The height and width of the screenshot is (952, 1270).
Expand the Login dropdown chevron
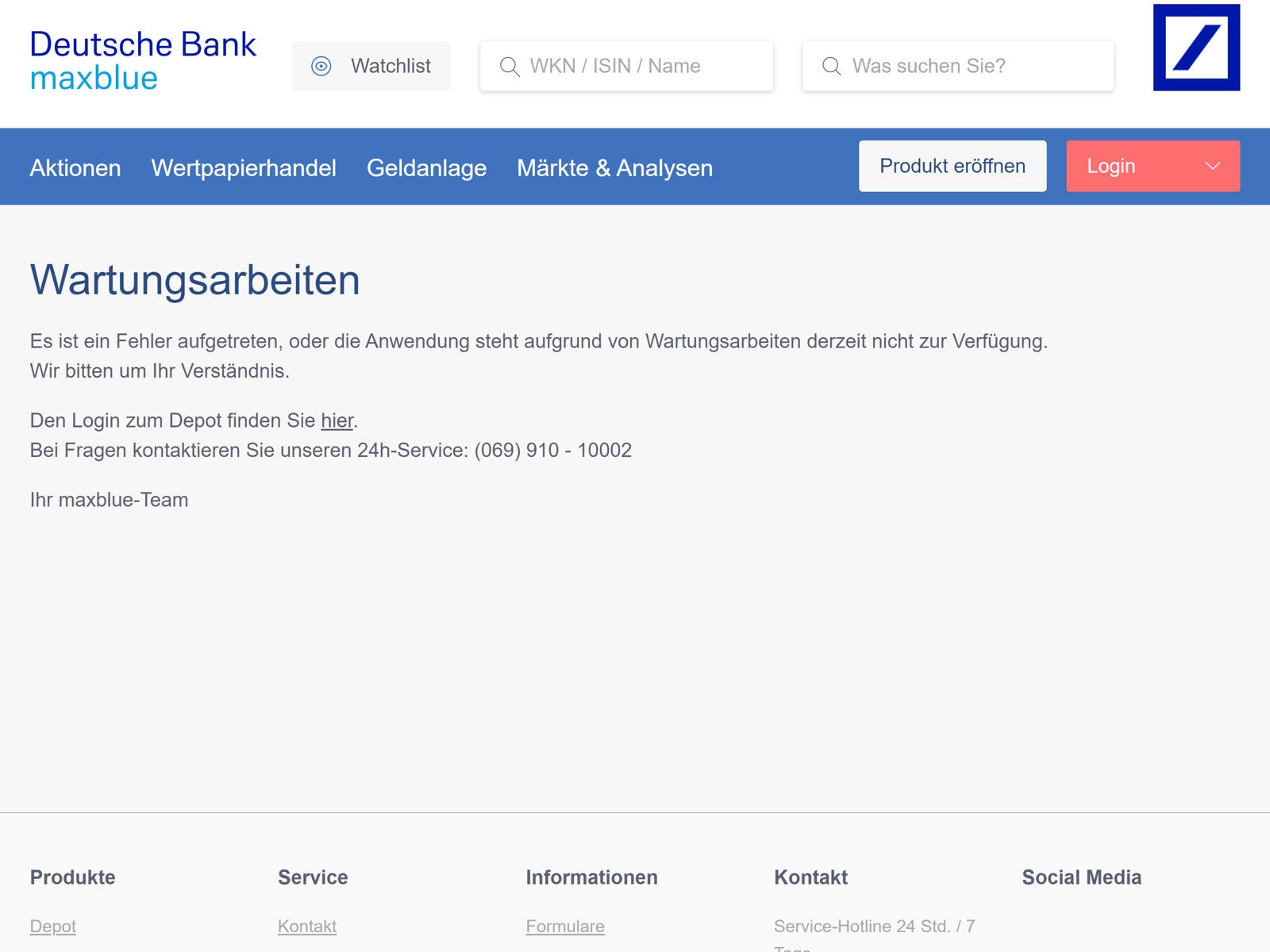tap(1212, 166)
